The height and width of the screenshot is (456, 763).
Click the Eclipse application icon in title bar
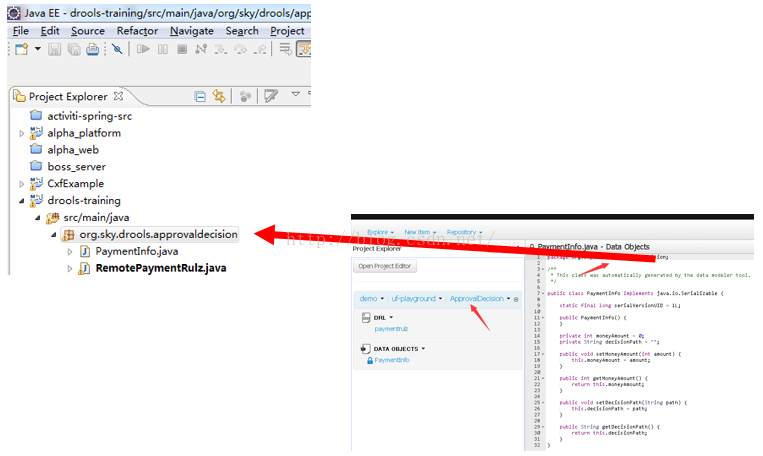coord(14,13)
